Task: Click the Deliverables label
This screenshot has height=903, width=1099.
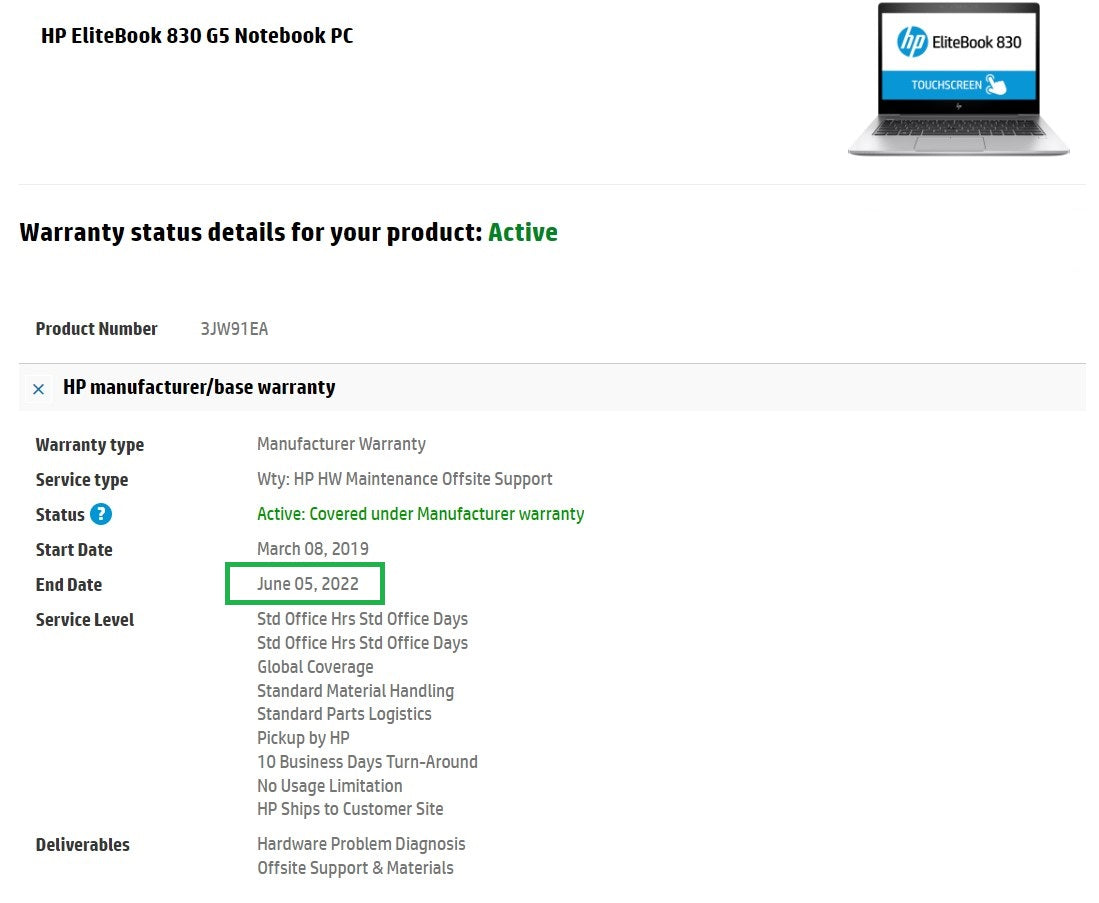Action: click(83, 845)
